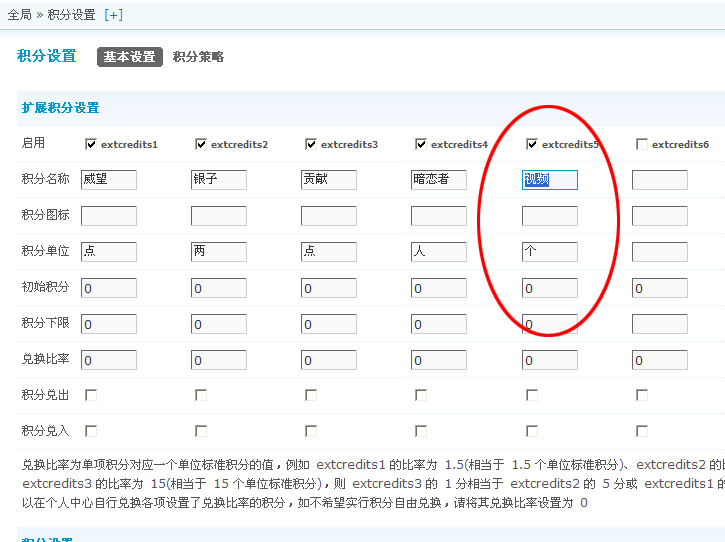Enable the extcredits6 checkbox

[x=642, y=144]
